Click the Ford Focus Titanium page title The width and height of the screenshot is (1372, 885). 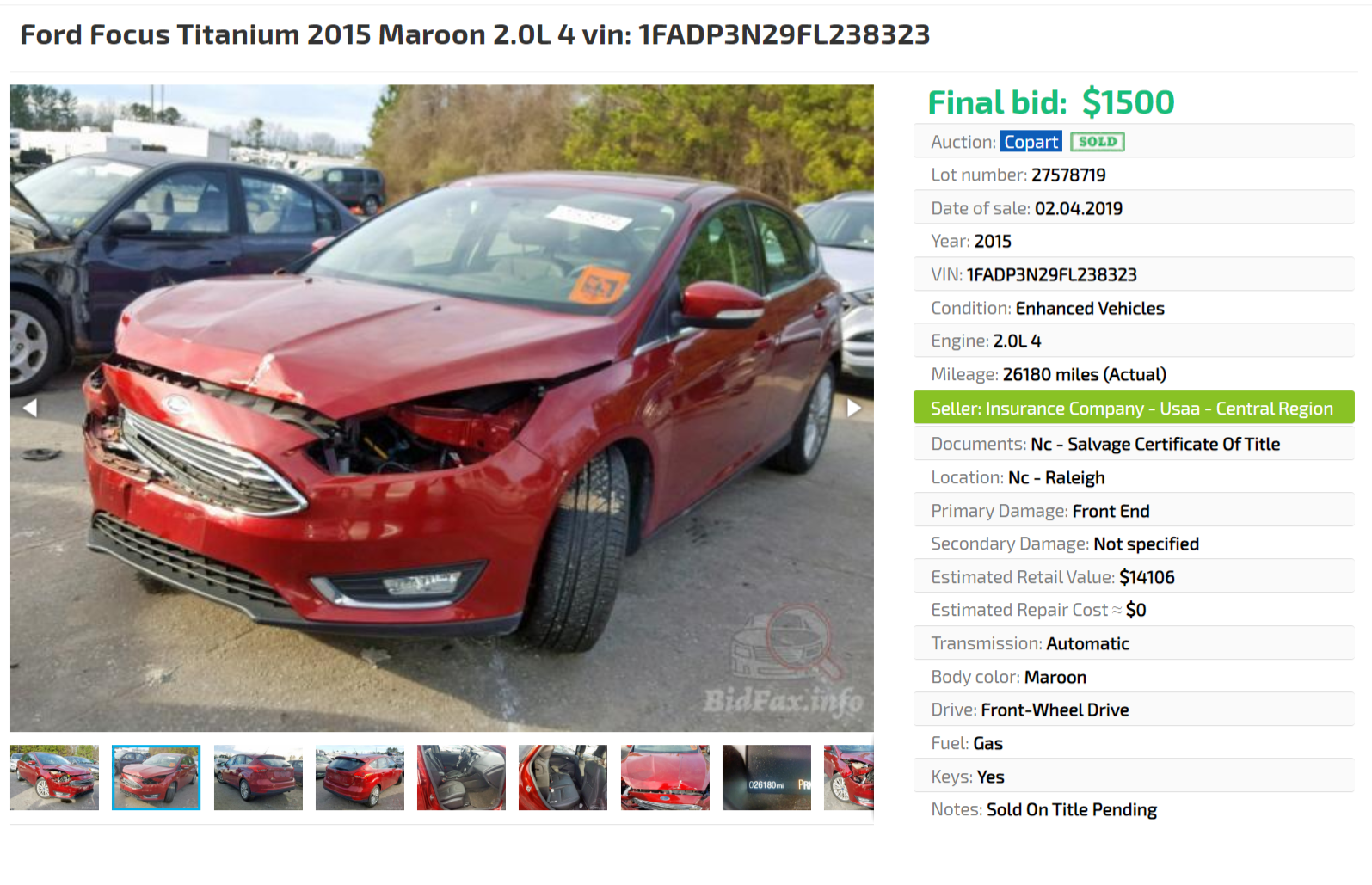pyautogui.click(x=475, y=34)
